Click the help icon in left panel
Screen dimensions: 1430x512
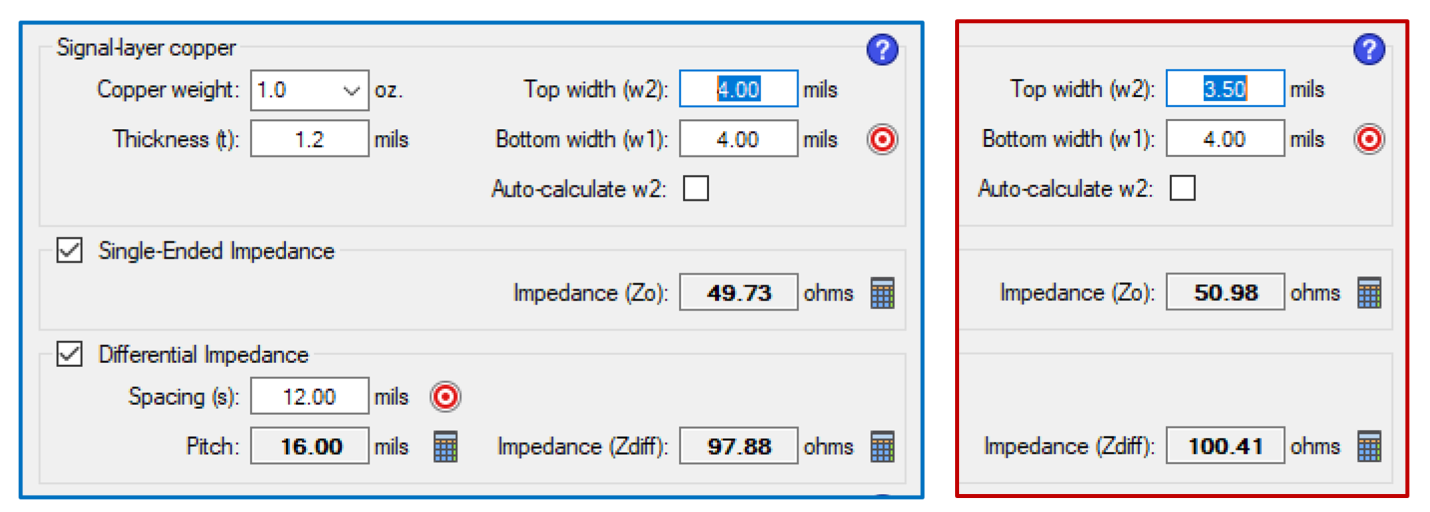pyautogui.click(x=883, y=49)
